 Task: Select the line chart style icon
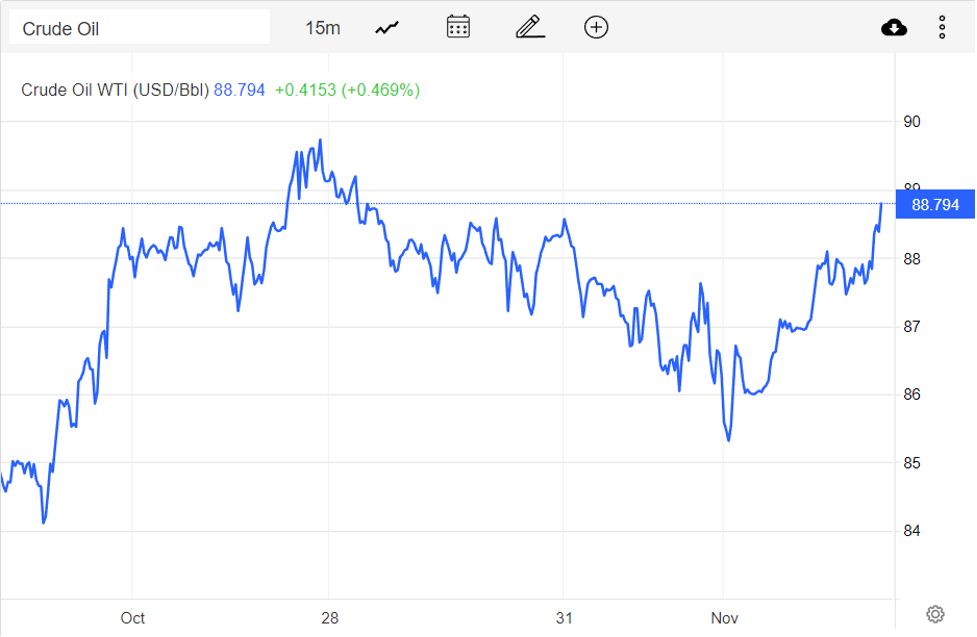(x=385, y=27)
